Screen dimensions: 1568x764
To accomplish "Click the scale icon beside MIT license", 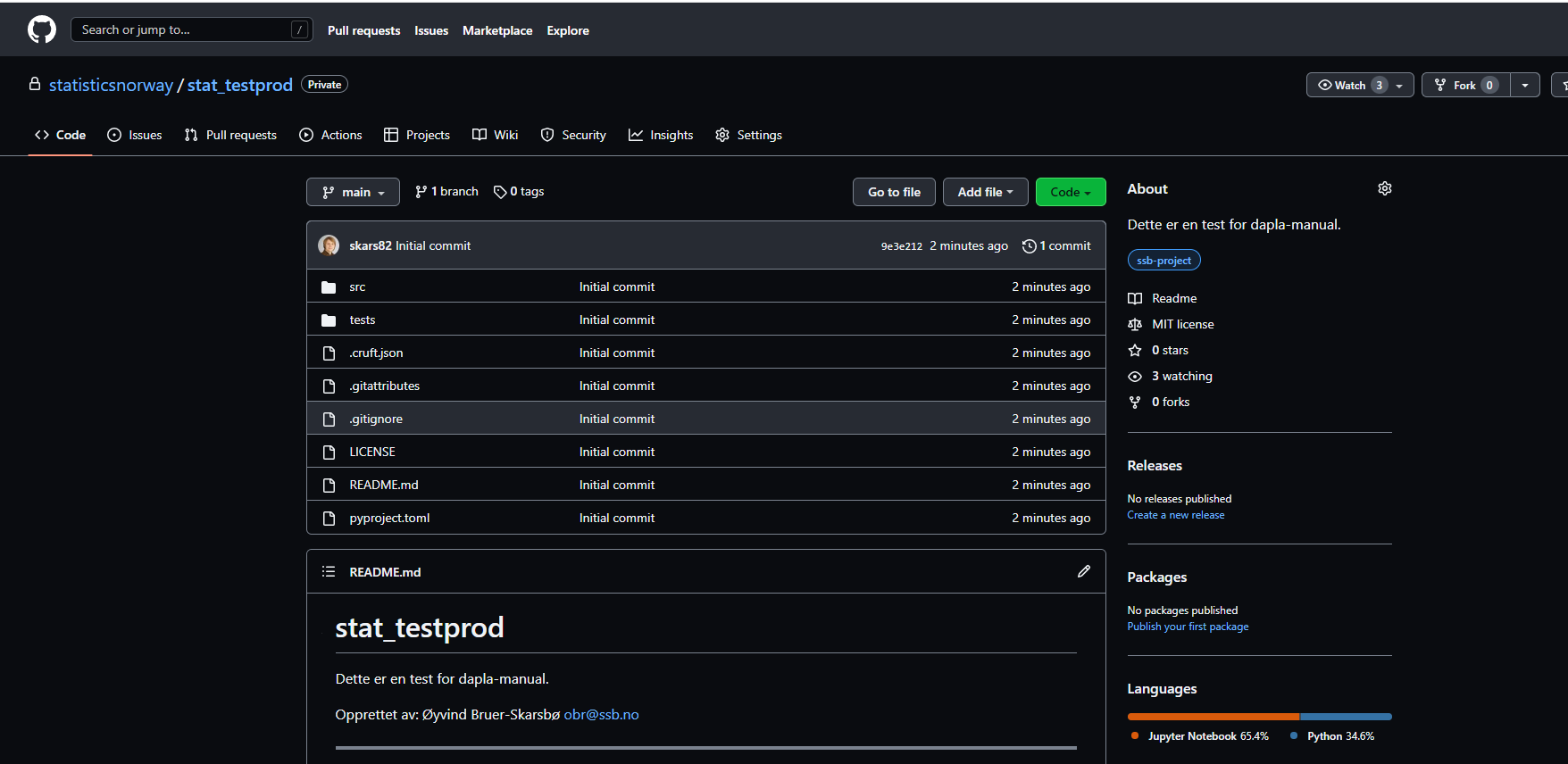I will click(1135, 325).
